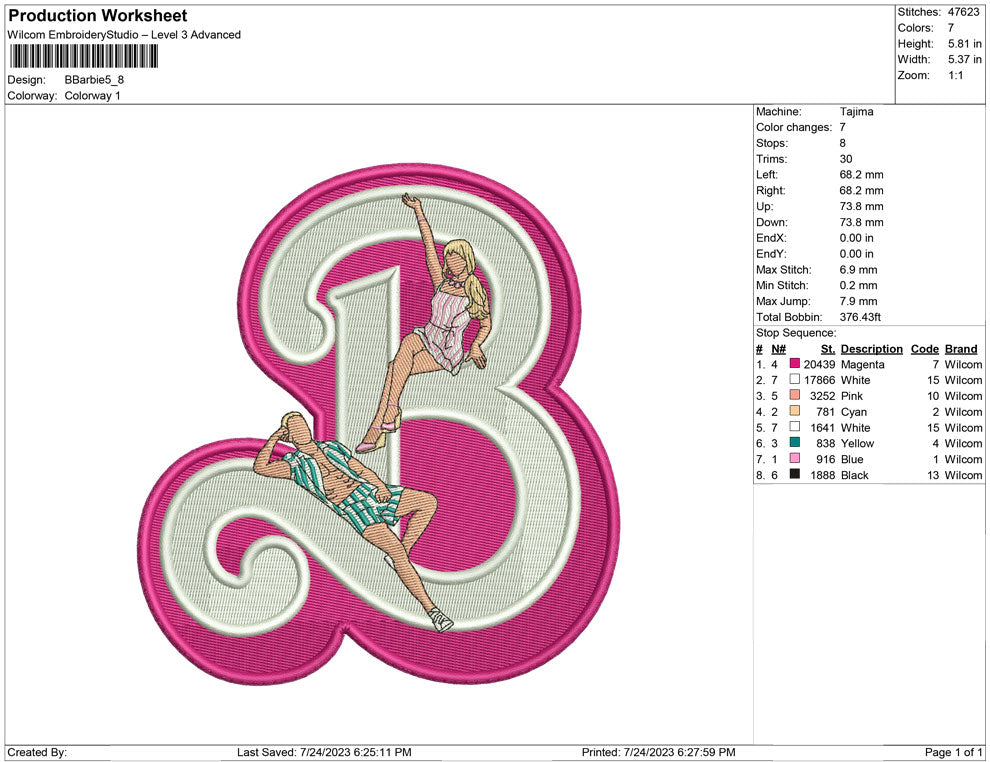Click the St. column header
This screenshot has height=762, width=990.
(827, 349)
